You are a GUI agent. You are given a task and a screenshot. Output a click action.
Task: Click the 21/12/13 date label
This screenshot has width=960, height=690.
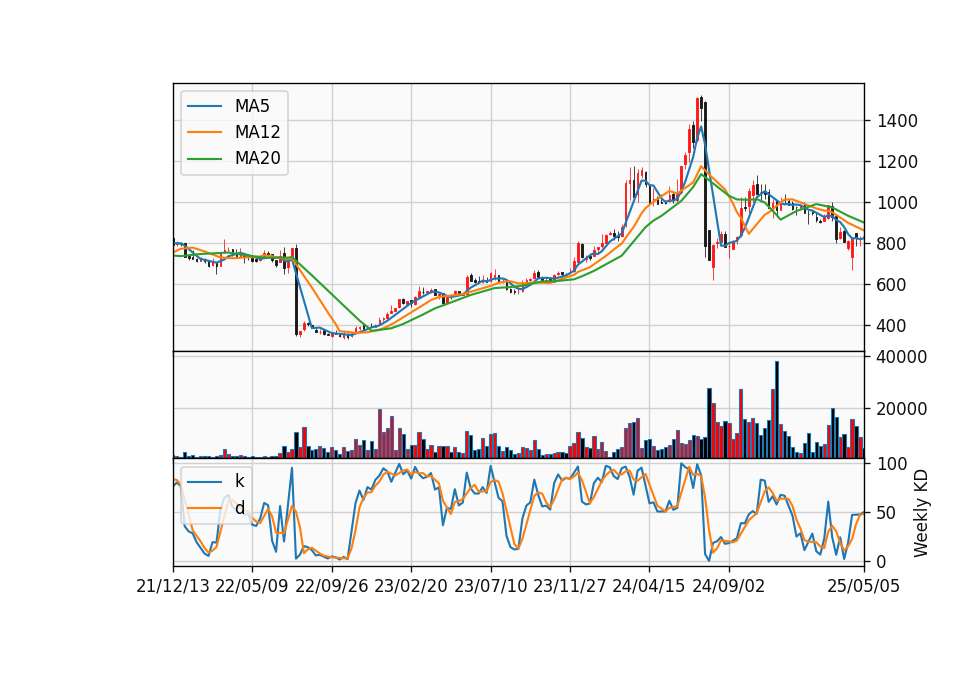[173, 587]
